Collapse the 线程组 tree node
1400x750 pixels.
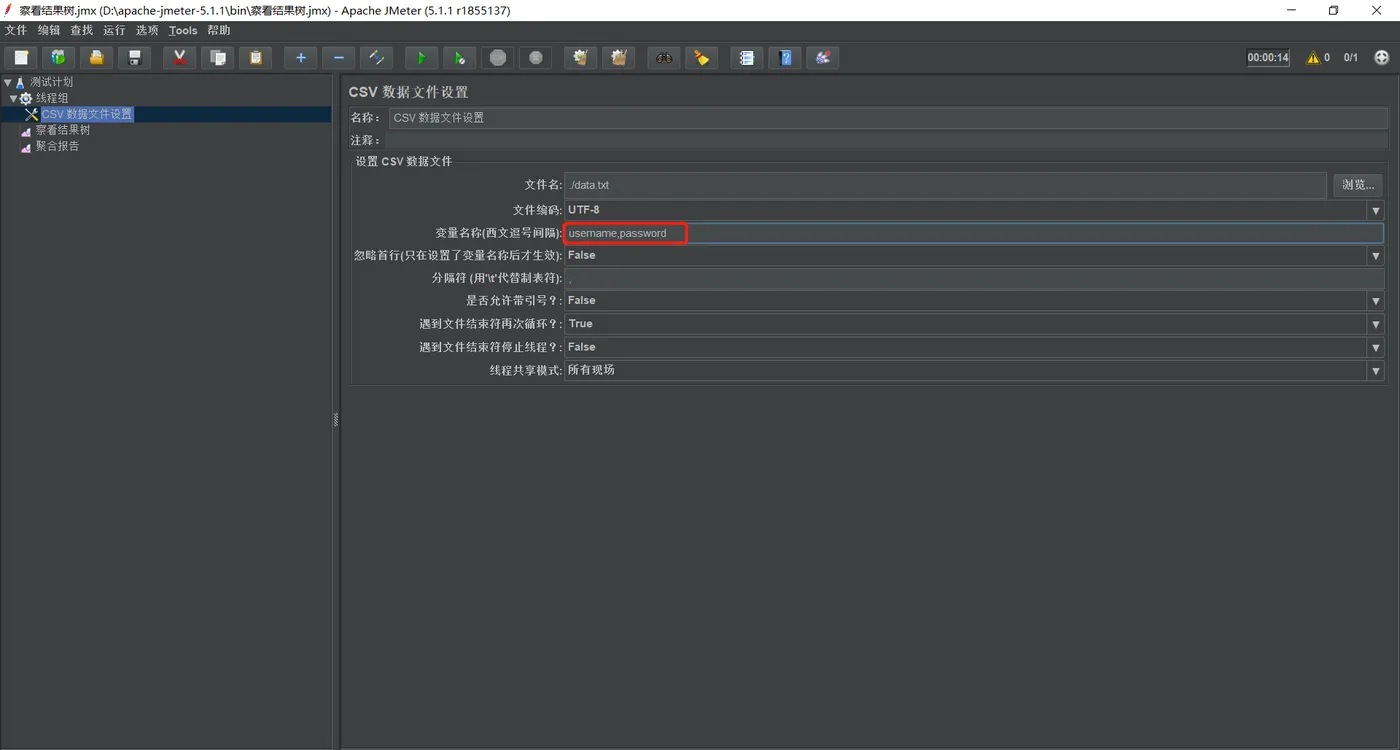(x=13, y=99)
